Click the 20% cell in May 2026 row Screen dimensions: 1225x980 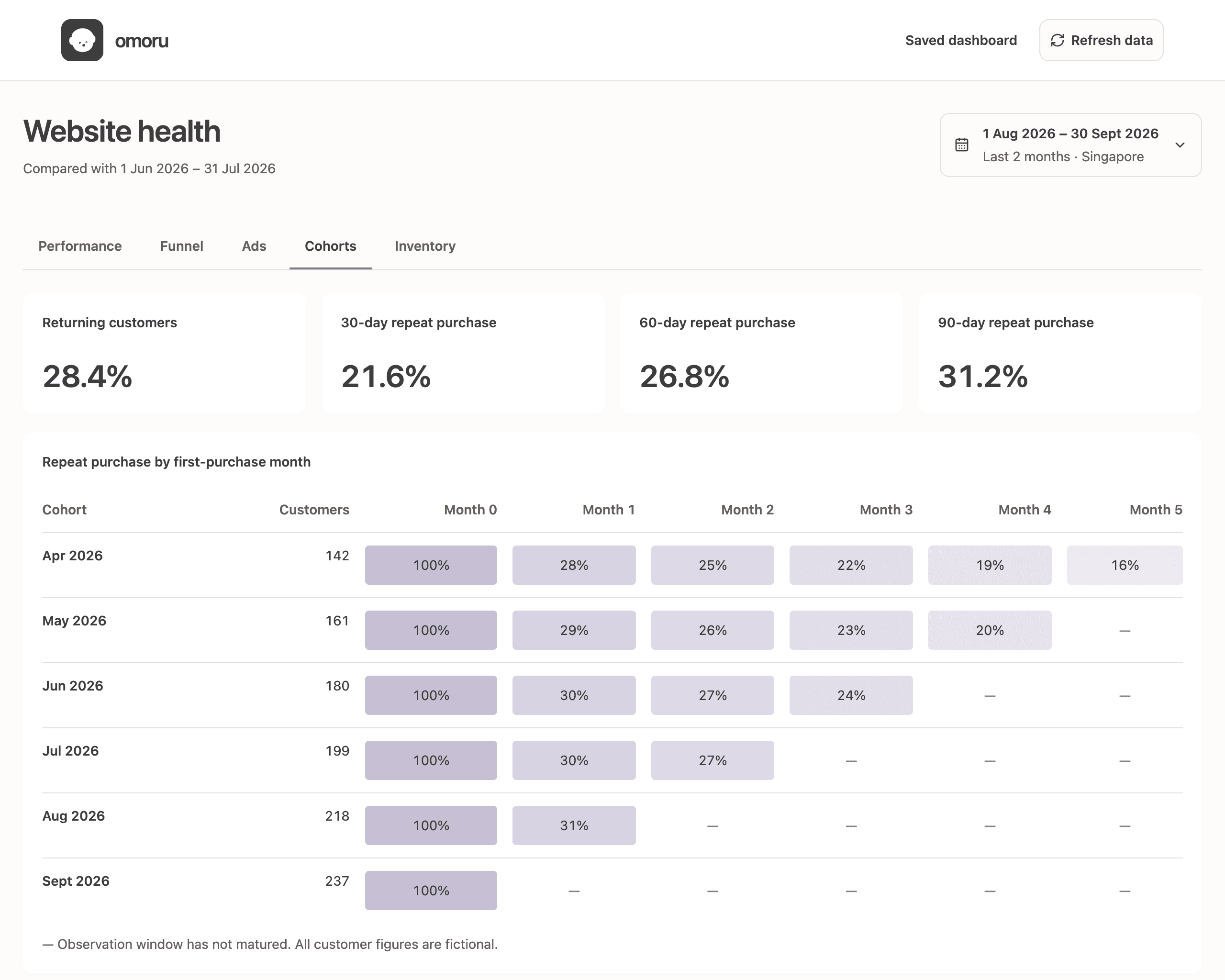pos(990,630)
